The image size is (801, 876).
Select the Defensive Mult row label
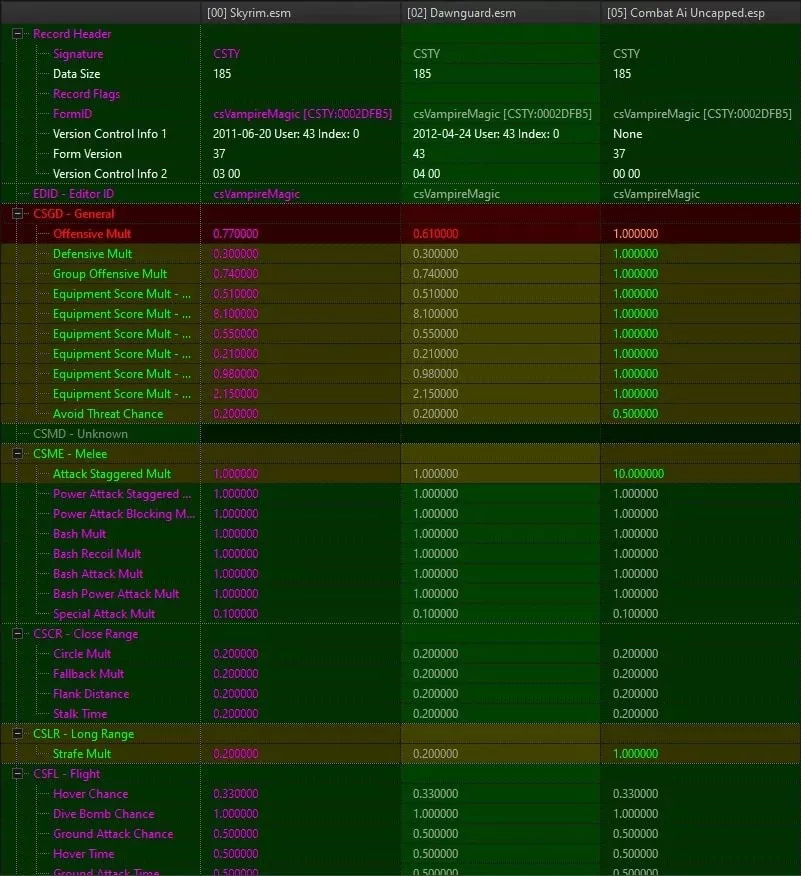92,254
